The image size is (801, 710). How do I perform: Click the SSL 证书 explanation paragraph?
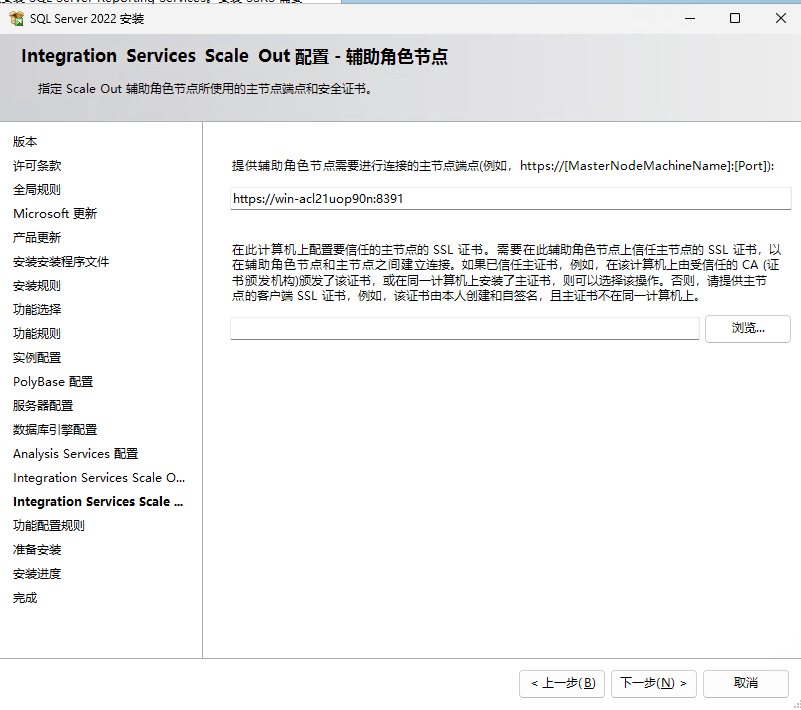506,273
